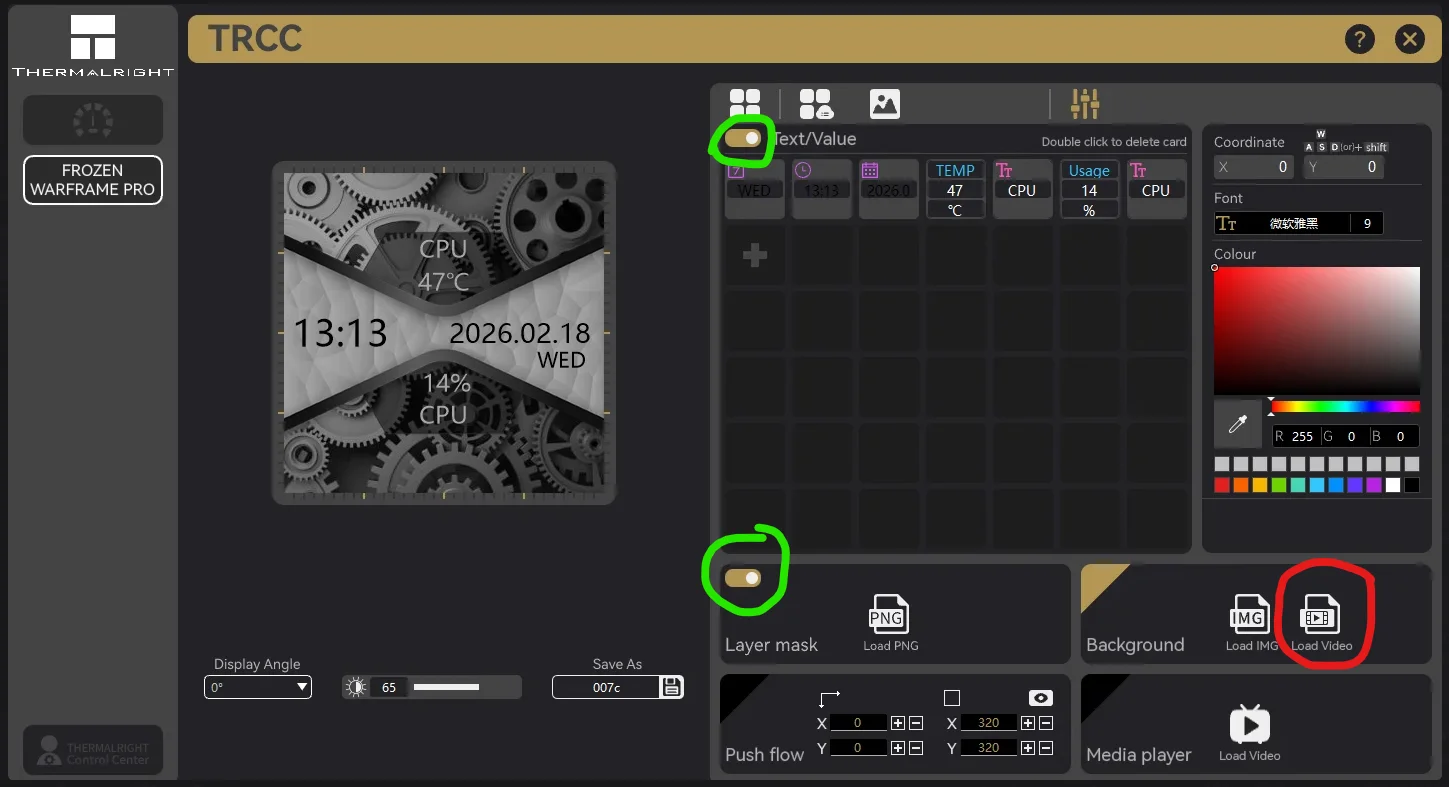The width and height of the screenshot is (1449, 787).
Task: Switch to the picture gallery tab
Action: pos(885,103)
